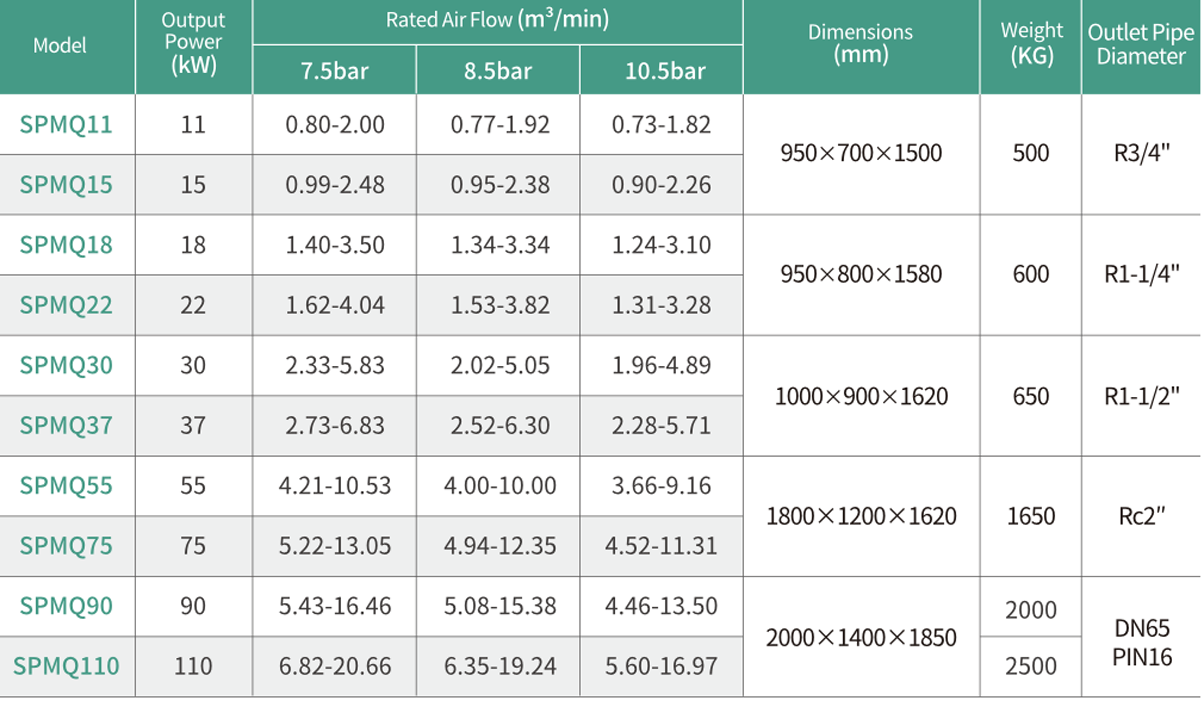The width and height of the screenshot is (1204, 702).
Task: Click the 10.5bar column header
Action: click(662, 71)
